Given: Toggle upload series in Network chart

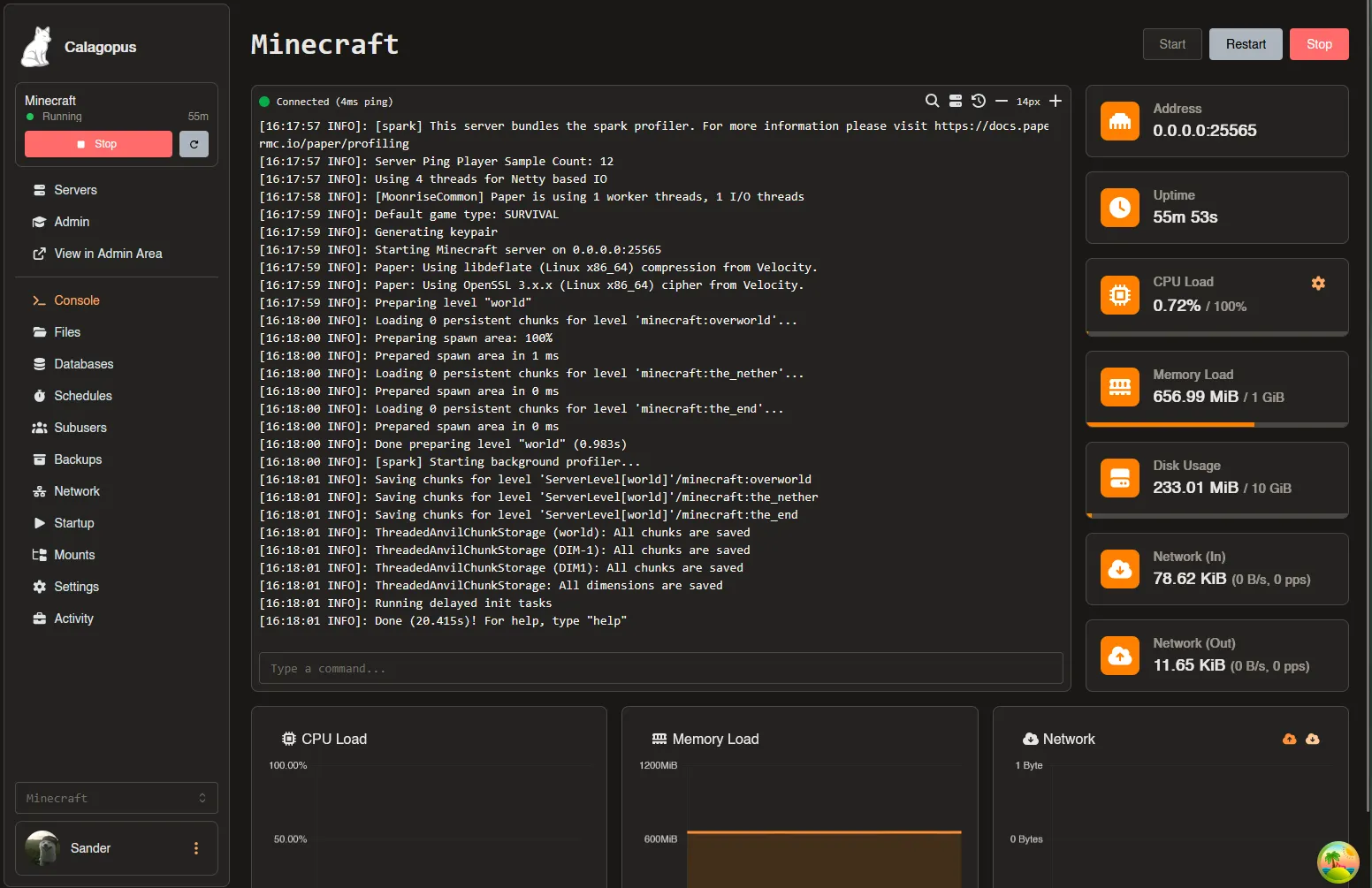Looking at the screenshot, I should (1289, 739).
